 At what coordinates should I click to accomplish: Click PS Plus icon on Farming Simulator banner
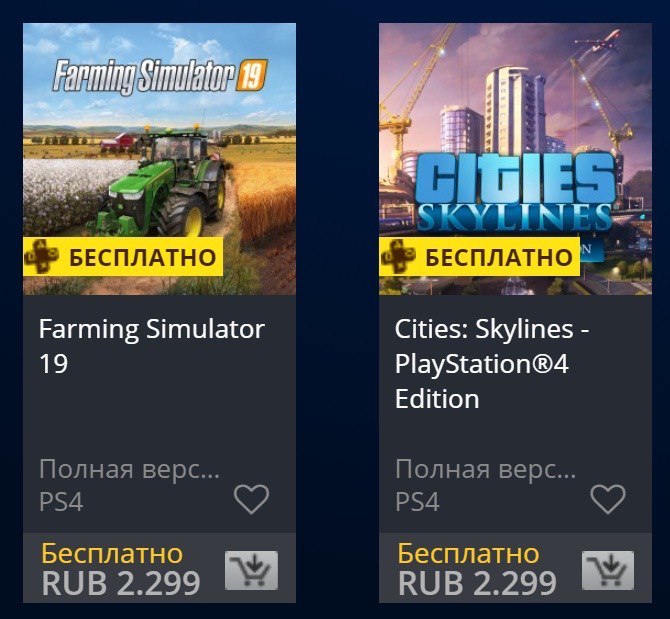click(x=41, y=256)
